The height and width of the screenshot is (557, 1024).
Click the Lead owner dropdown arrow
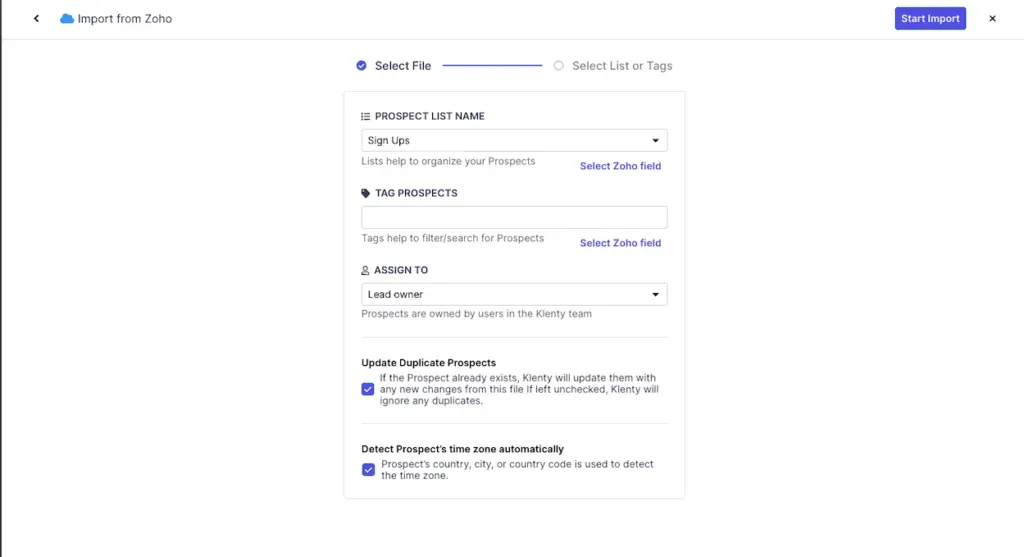point(656,295)
